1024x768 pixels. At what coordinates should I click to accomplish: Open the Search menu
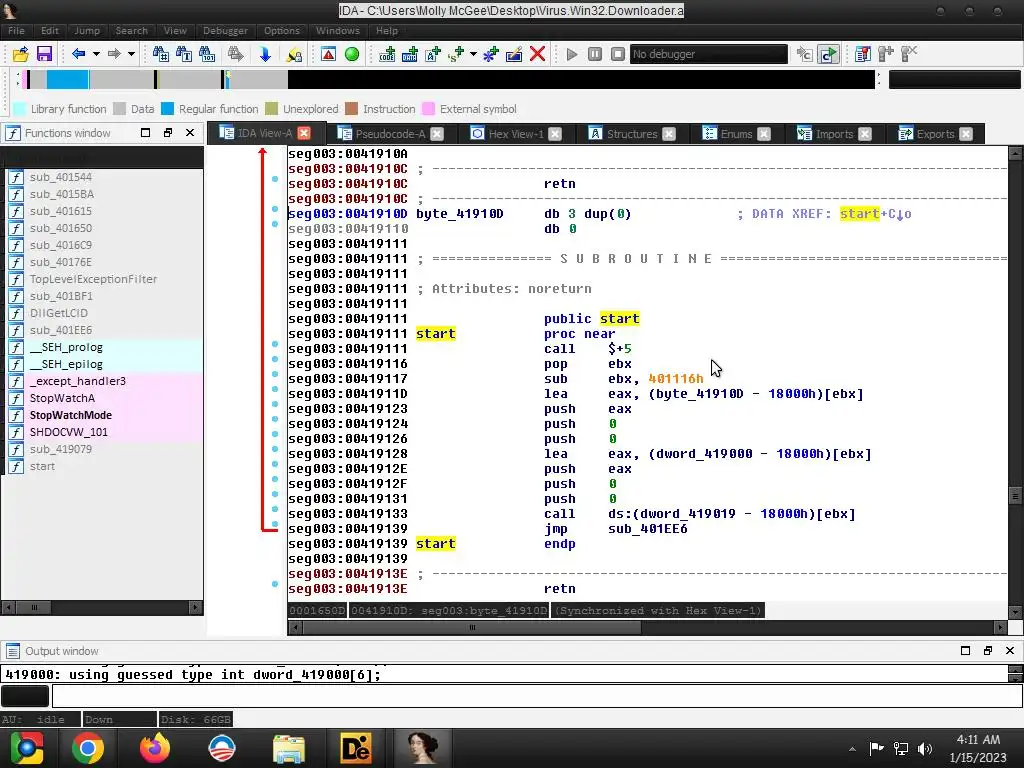[x=131, y=31]
